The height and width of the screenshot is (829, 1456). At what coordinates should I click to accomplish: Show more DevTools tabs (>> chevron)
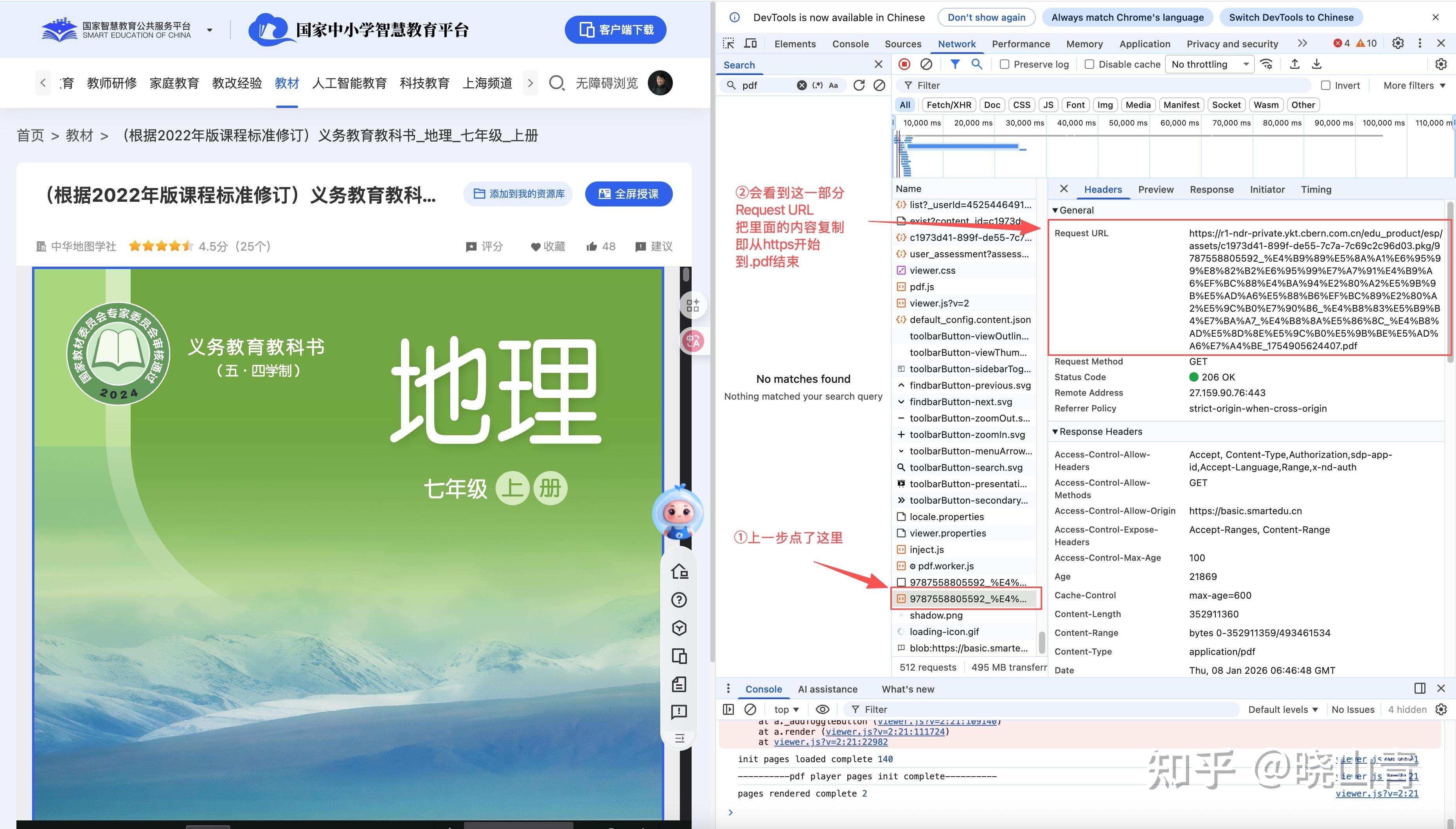point(1302,43)
